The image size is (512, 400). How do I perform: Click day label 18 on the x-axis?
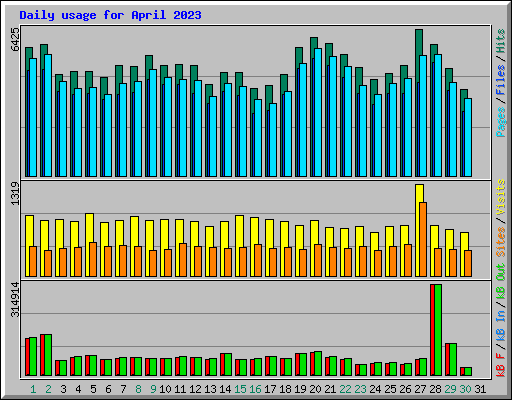coord(285,389)
